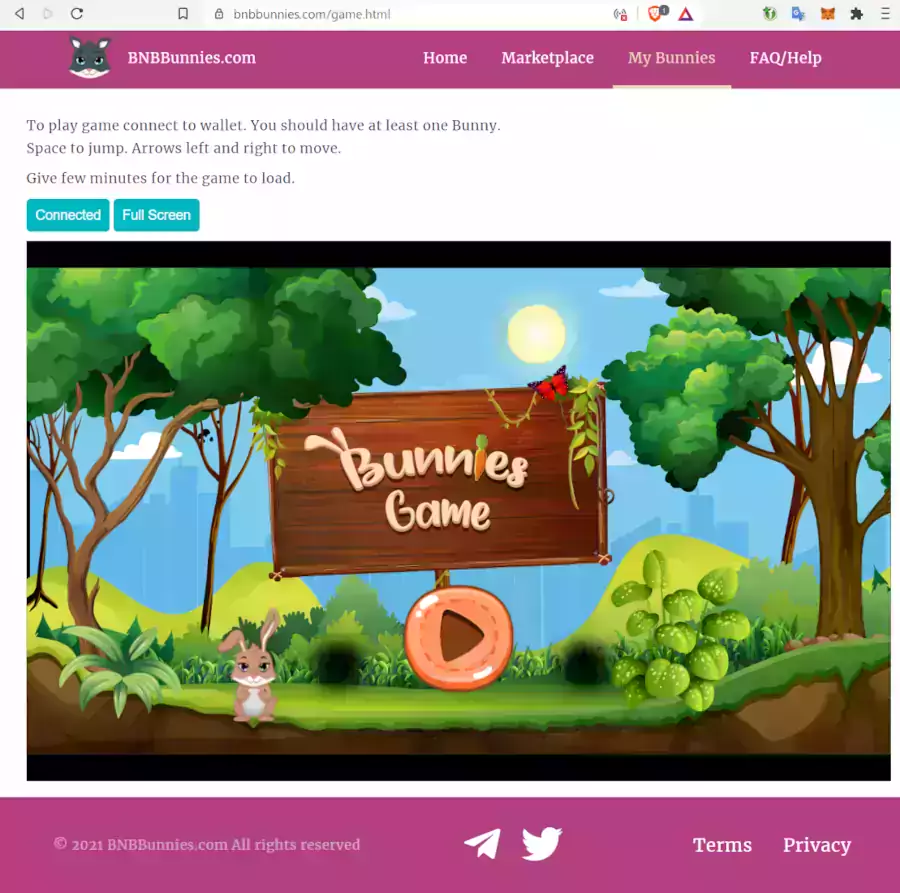Click the BNBBunnies.com site title

192,58
